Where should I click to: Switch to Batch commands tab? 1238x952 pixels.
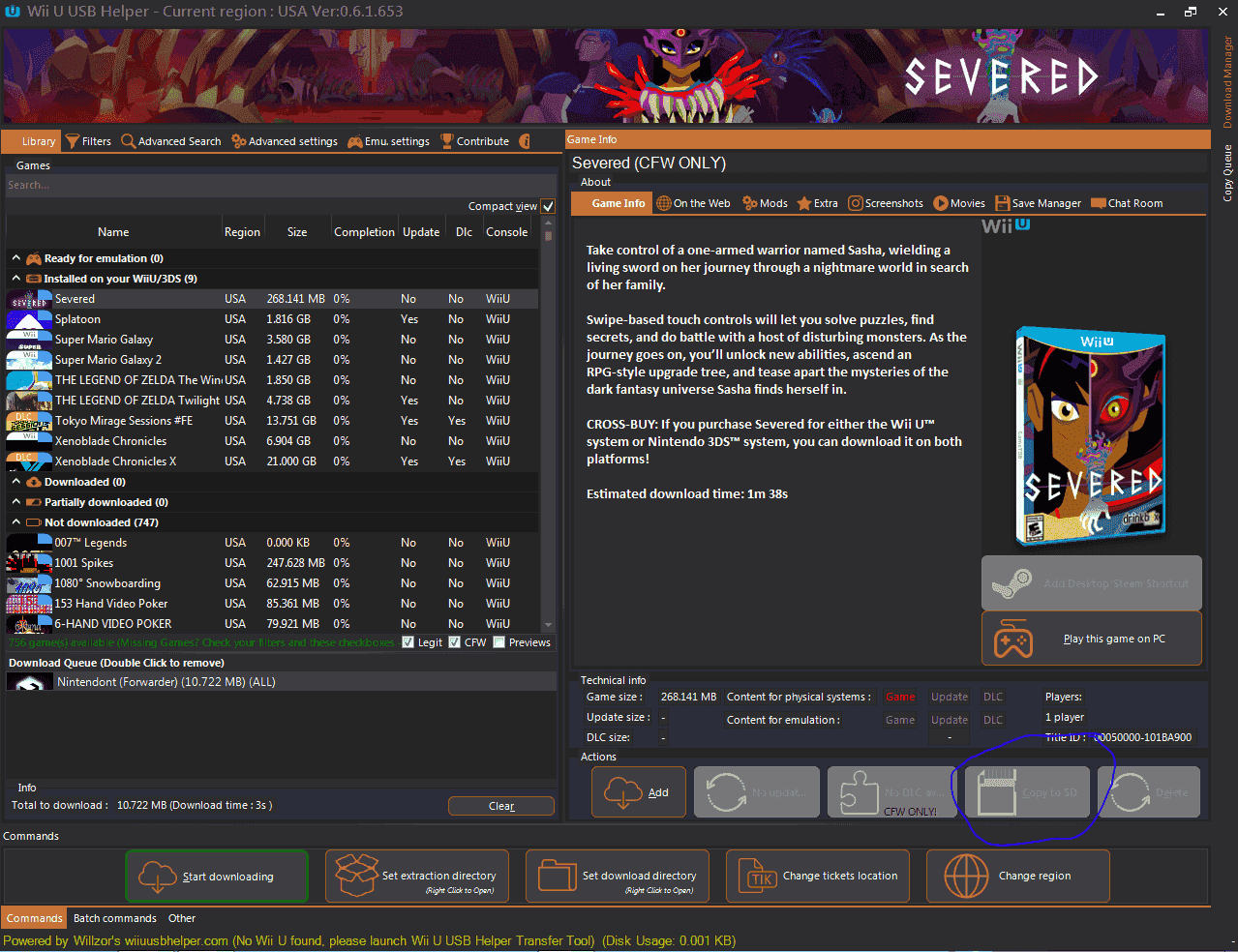point(114,918)
